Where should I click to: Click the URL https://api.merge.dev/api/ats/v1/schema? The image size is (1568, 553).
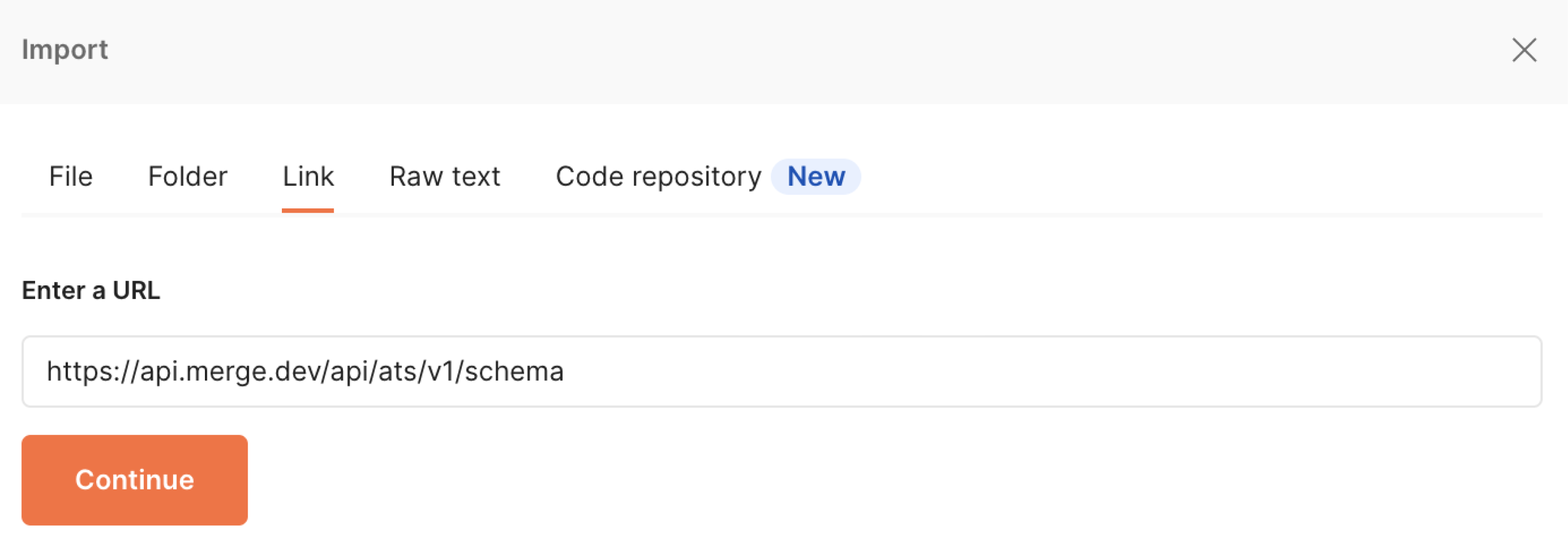point(307,371)
